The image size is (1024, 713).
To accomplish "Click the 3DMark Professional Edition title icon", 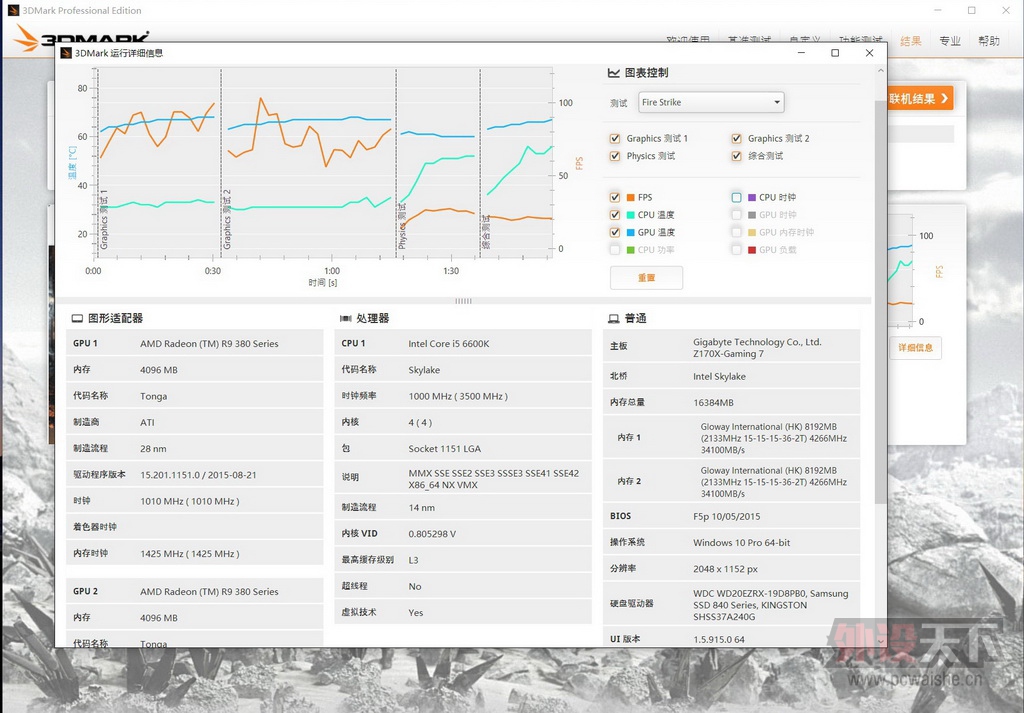I will click(x=13, y=10).
